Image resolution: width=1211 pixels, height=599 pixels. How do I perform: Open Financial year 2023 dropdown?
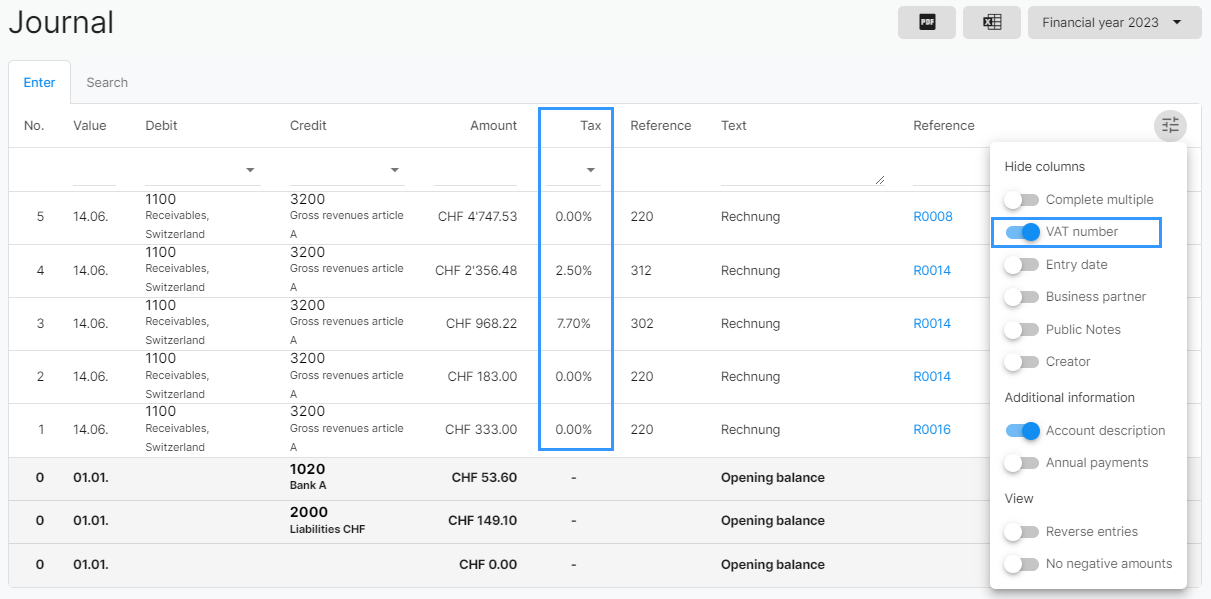point(1114,22)
